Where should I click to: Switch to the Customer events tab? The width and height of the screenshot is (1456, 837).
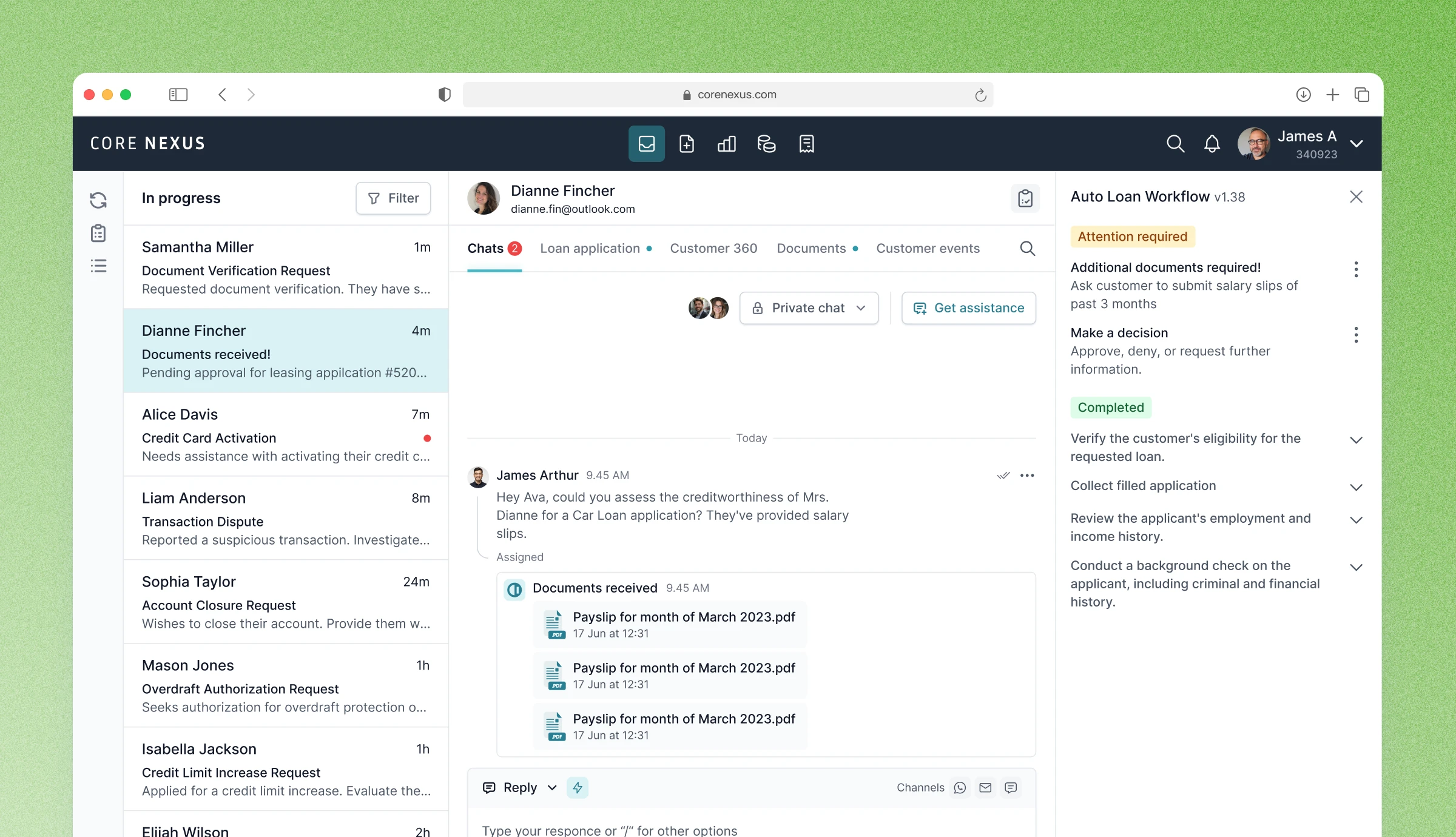[x=928, y=249]
